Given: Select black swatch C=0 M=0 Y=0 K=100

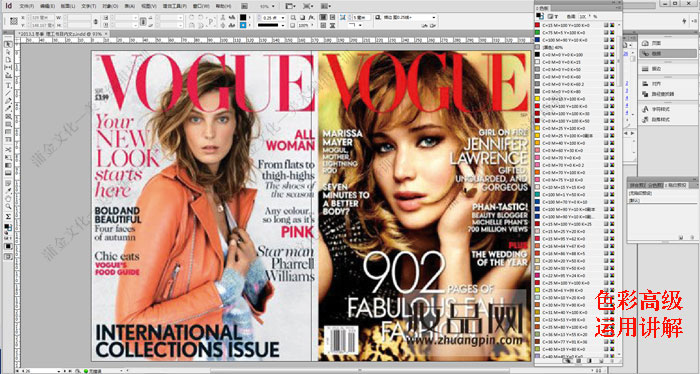Looking at the screenshot, I should 575,55.
